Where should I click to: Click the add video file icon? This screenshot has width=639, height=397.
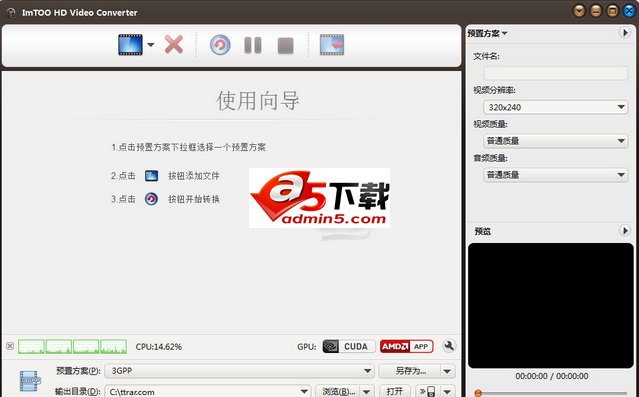click(x=130, y=45)
